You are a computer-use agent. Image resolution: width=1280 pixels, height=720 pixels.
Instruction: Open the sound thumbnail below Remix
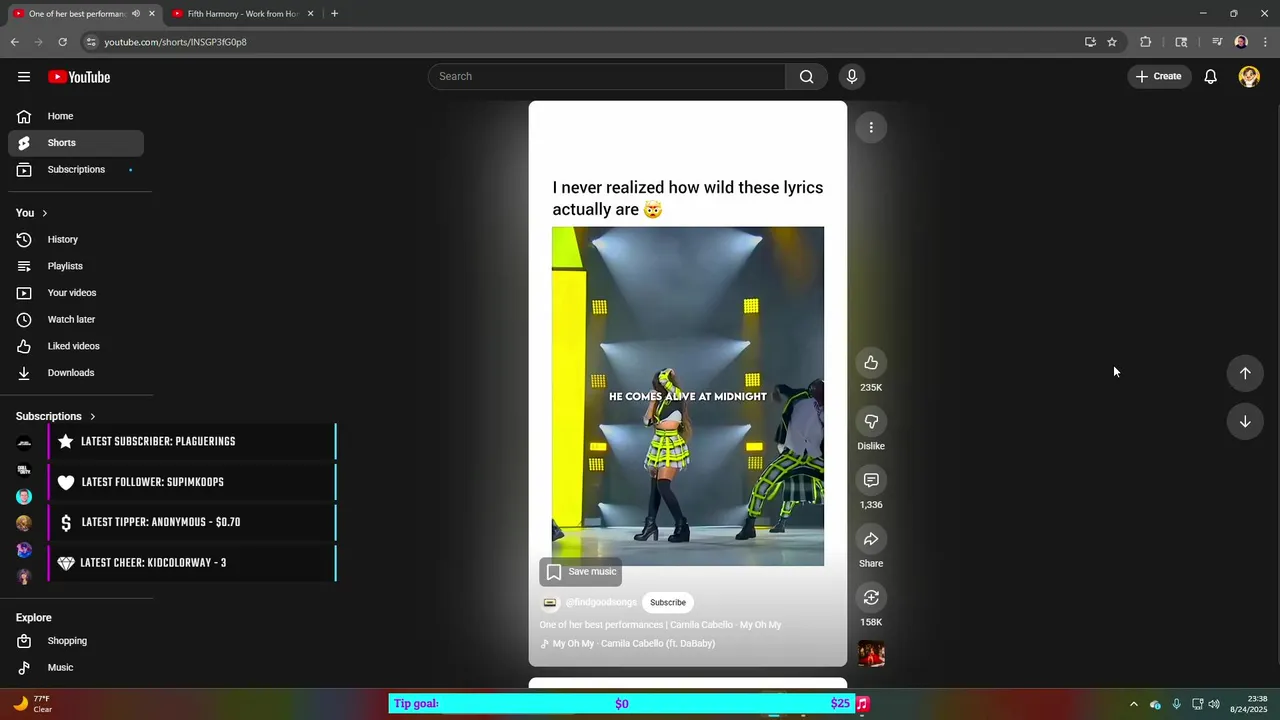(x=871, y=654)
